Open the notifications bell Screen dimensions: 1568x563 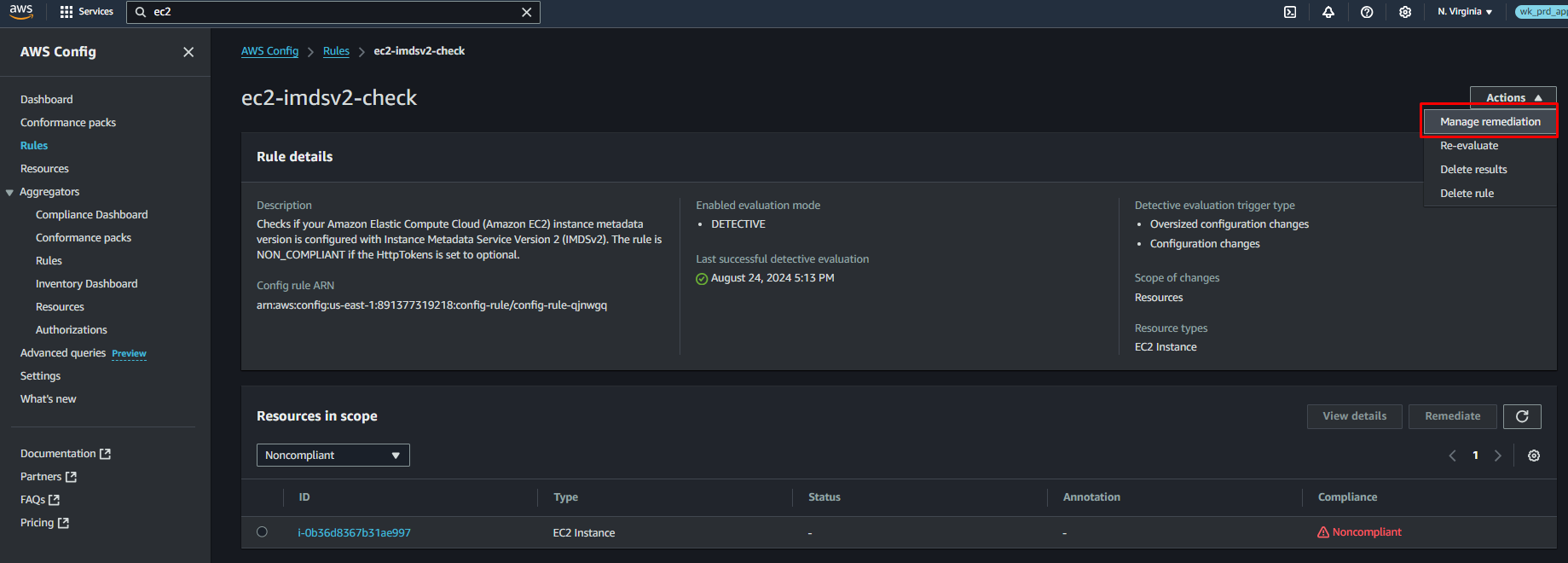point(1328,12)
